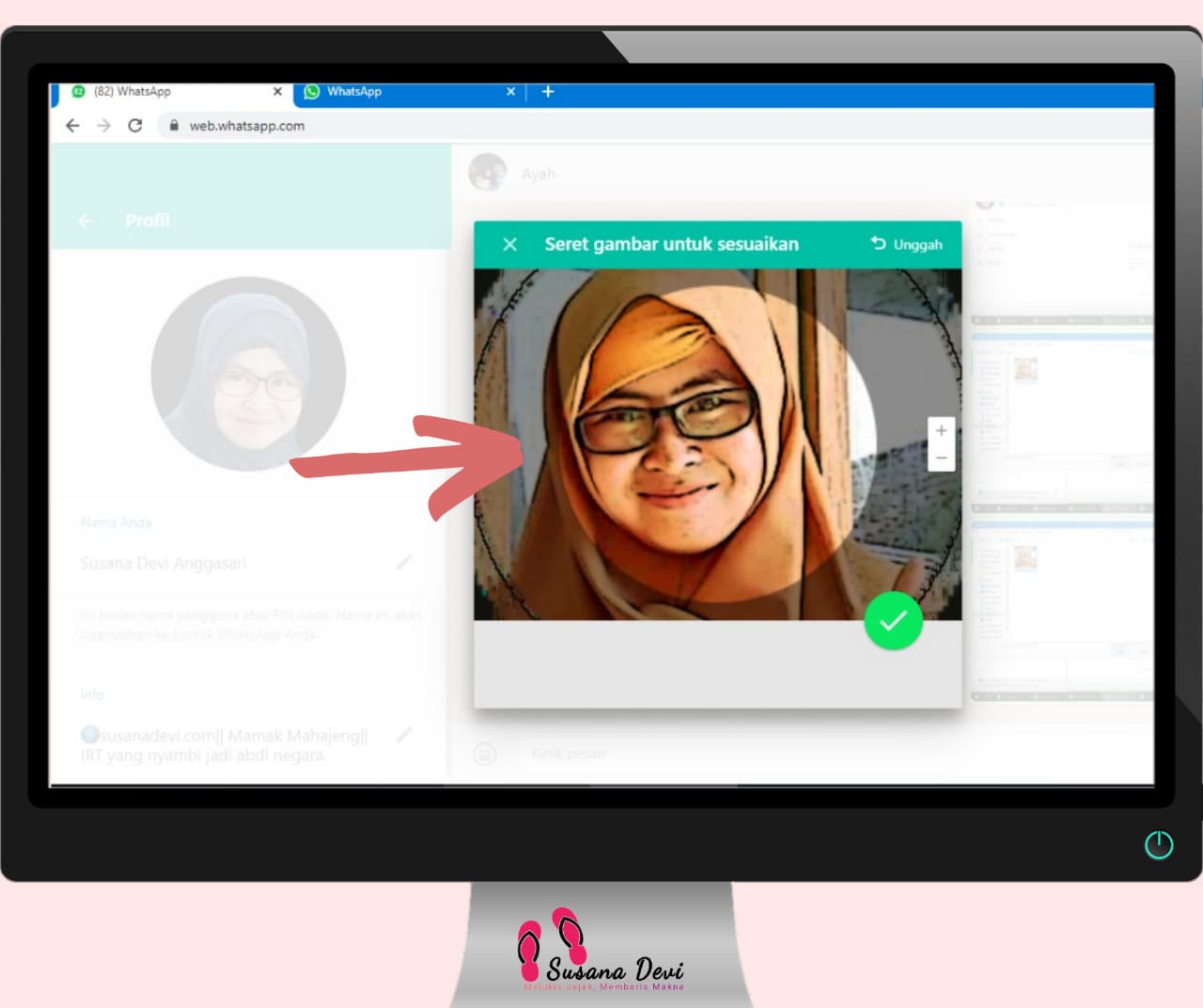The height and width of the screenshot is (1008, 1203).
Task: Click the Profil heading text
Action: pos(148,221)
